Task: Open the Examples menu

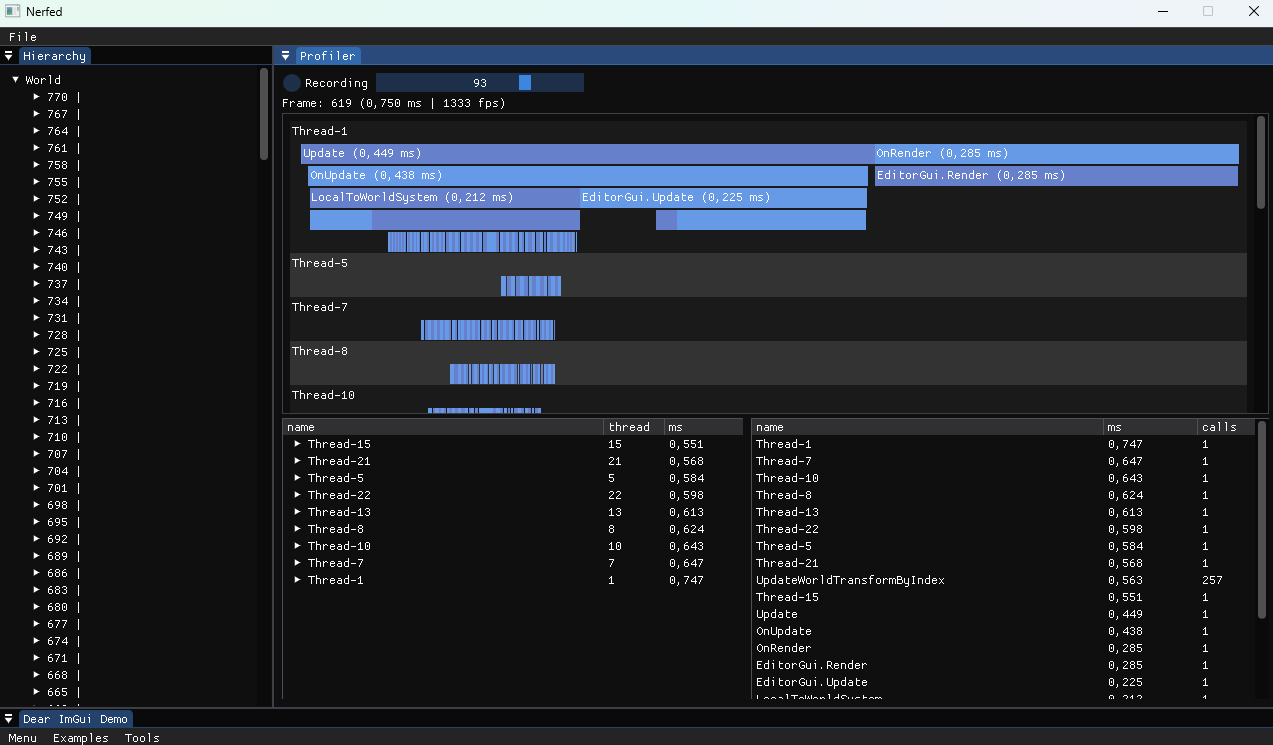Action: tap(80, 738)
